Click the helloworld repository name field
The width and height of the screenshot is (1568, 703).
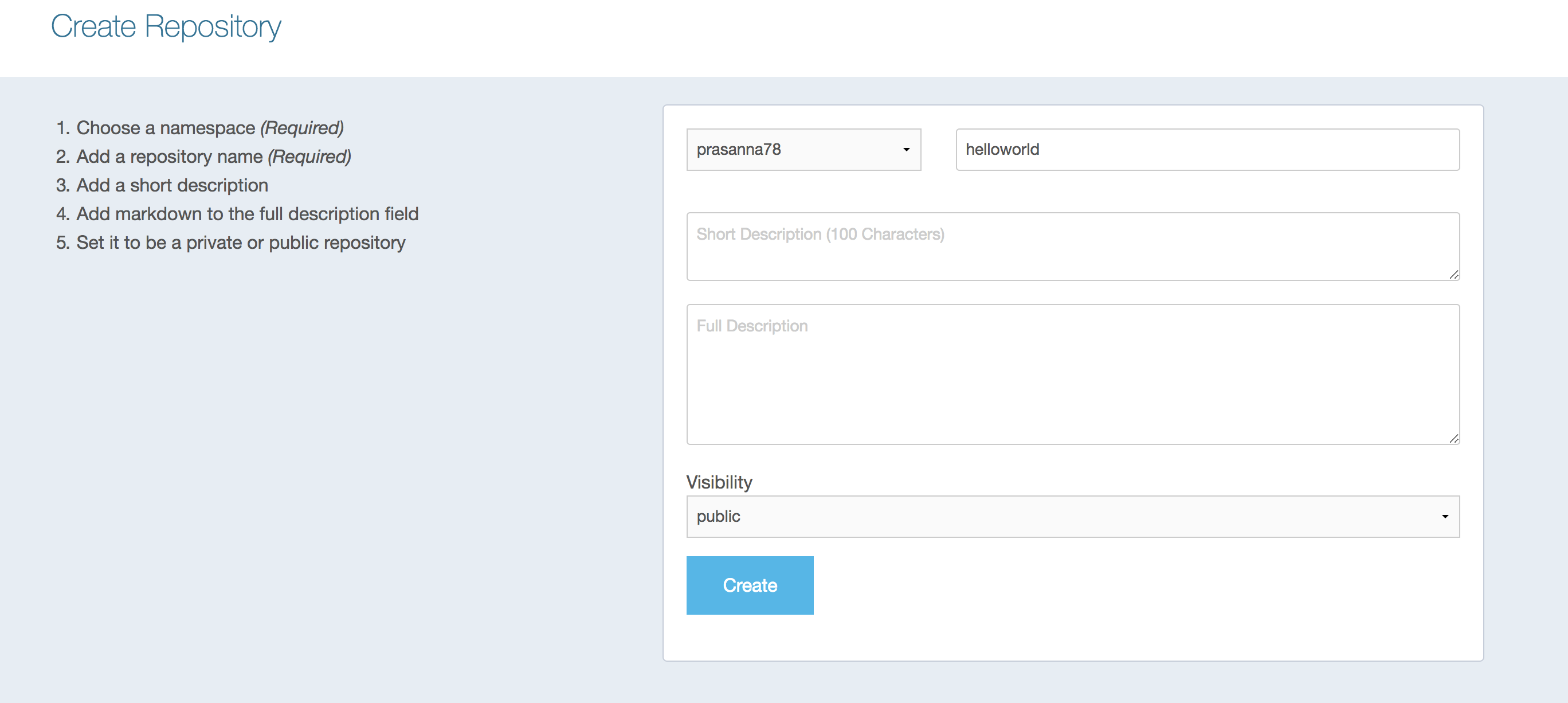(x=1207, y=149)
